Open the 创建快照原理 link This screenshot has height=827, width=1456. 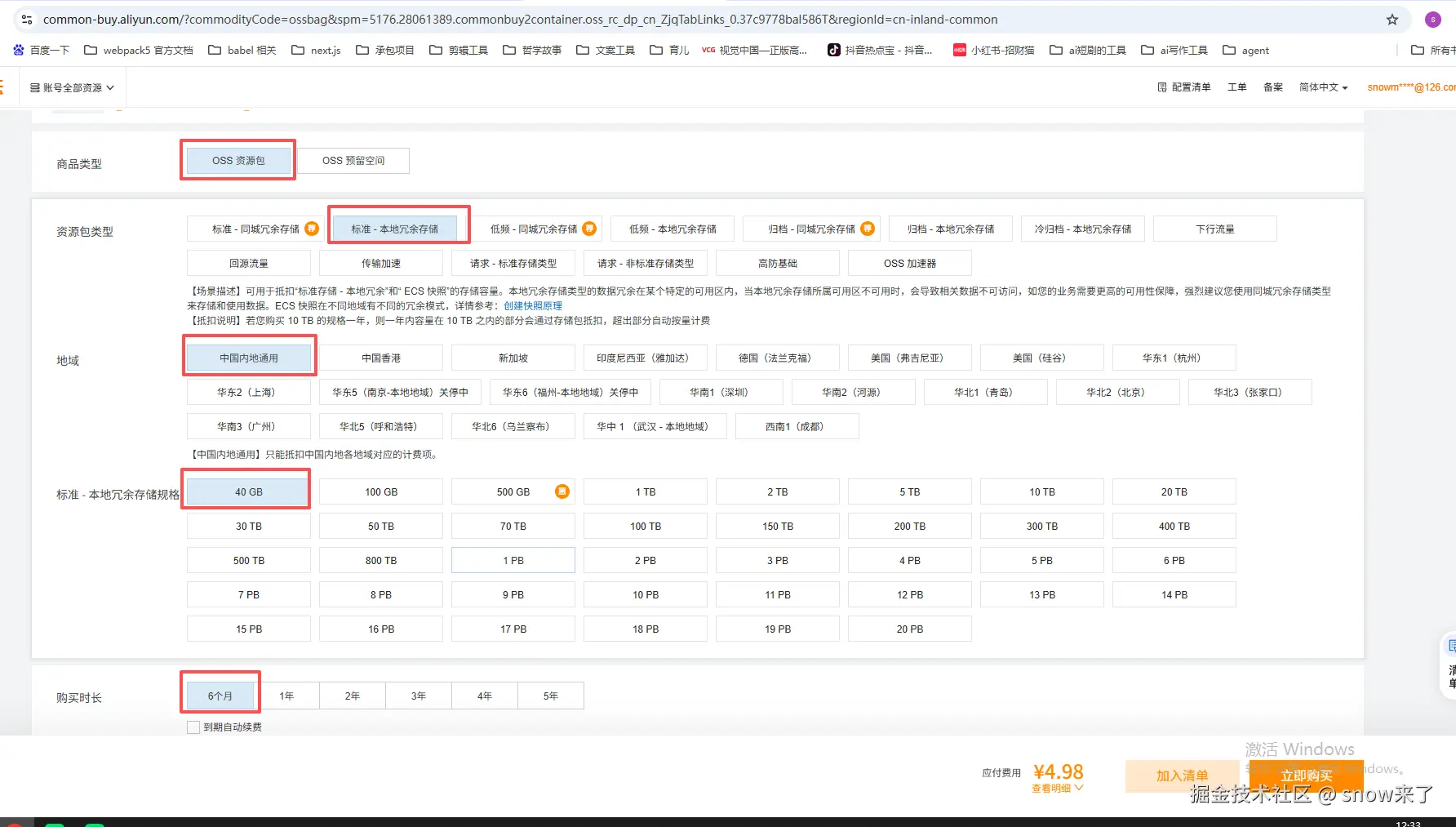[533, 306]
